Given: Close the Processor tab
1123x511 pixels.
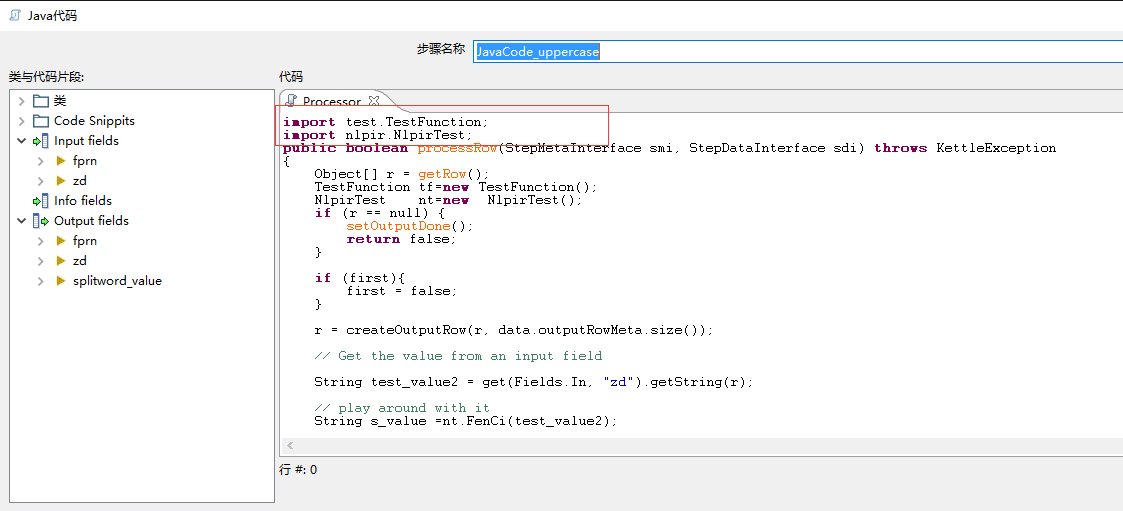Looking at the screenshot, I should 373,101.
